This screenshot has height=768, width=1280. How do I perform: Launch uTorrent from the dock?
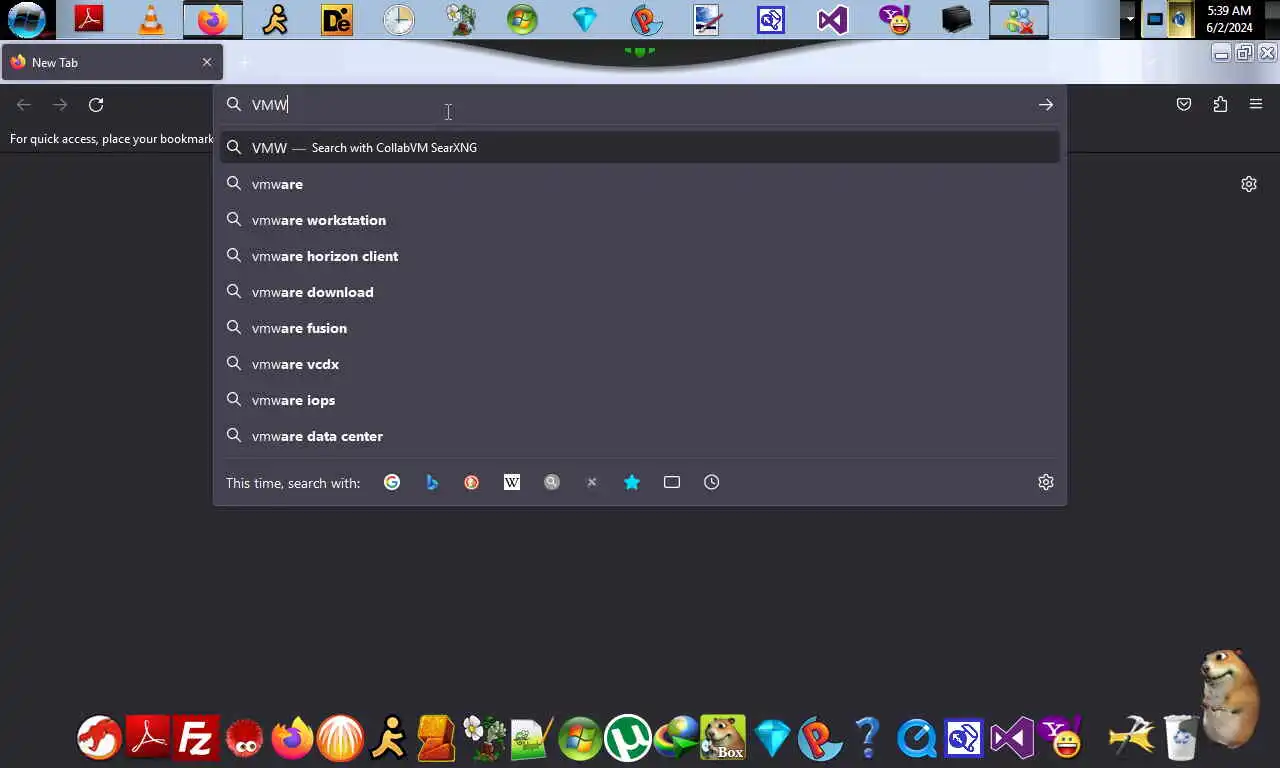pos(628,739)
